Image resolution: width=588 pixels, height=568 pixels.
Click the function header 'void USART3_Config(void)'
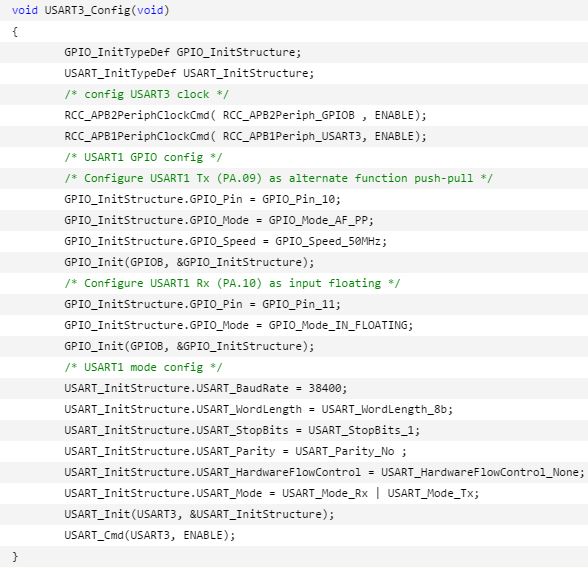coord(90,10)
